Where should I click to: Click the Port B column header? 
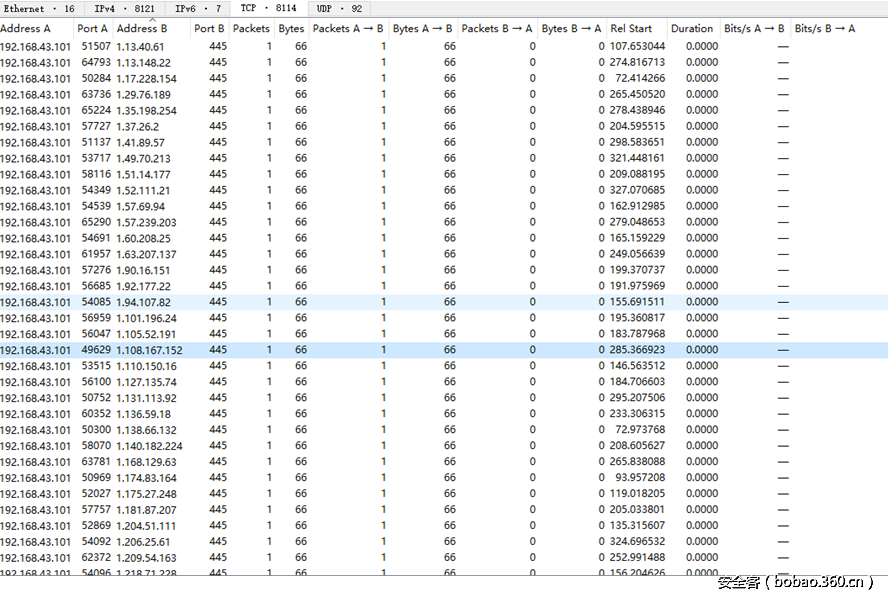pos(209,29)
